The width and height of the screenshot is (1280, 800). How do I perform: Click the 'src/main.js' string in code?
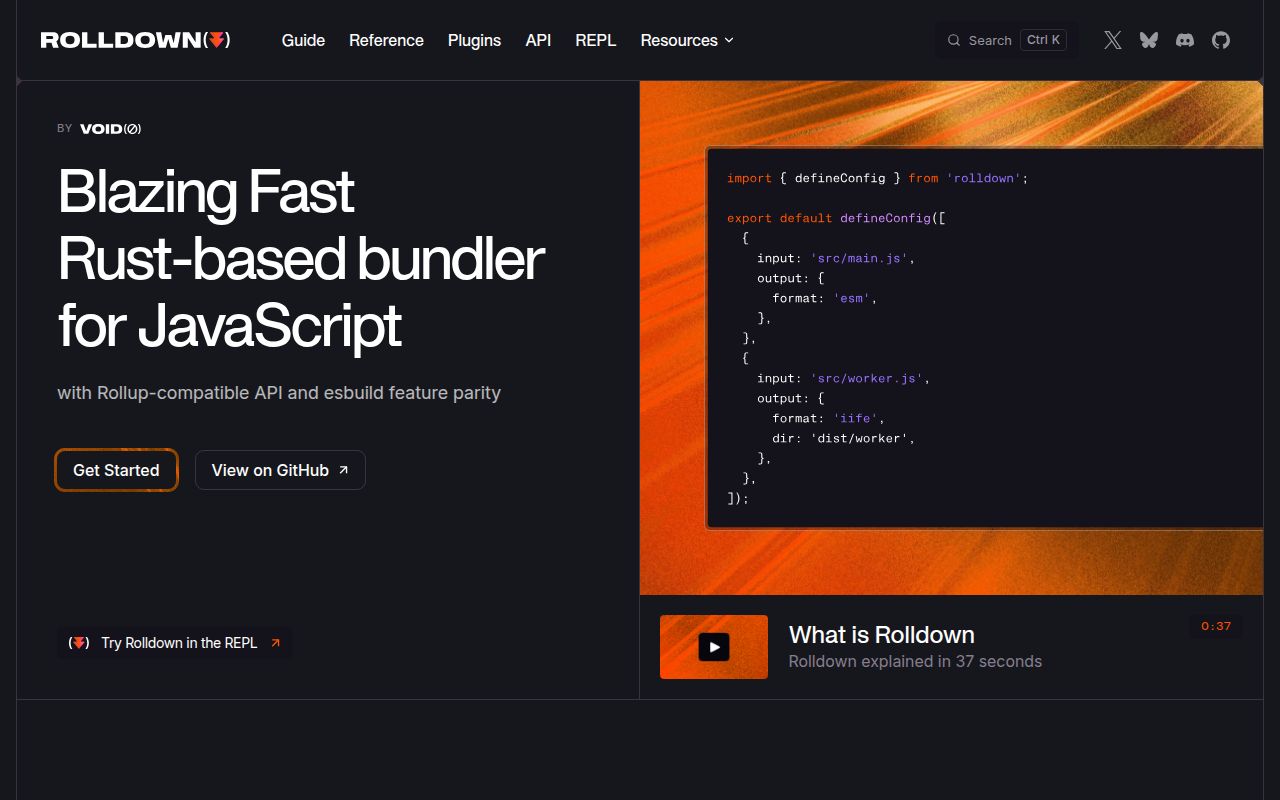coord(859,258)
